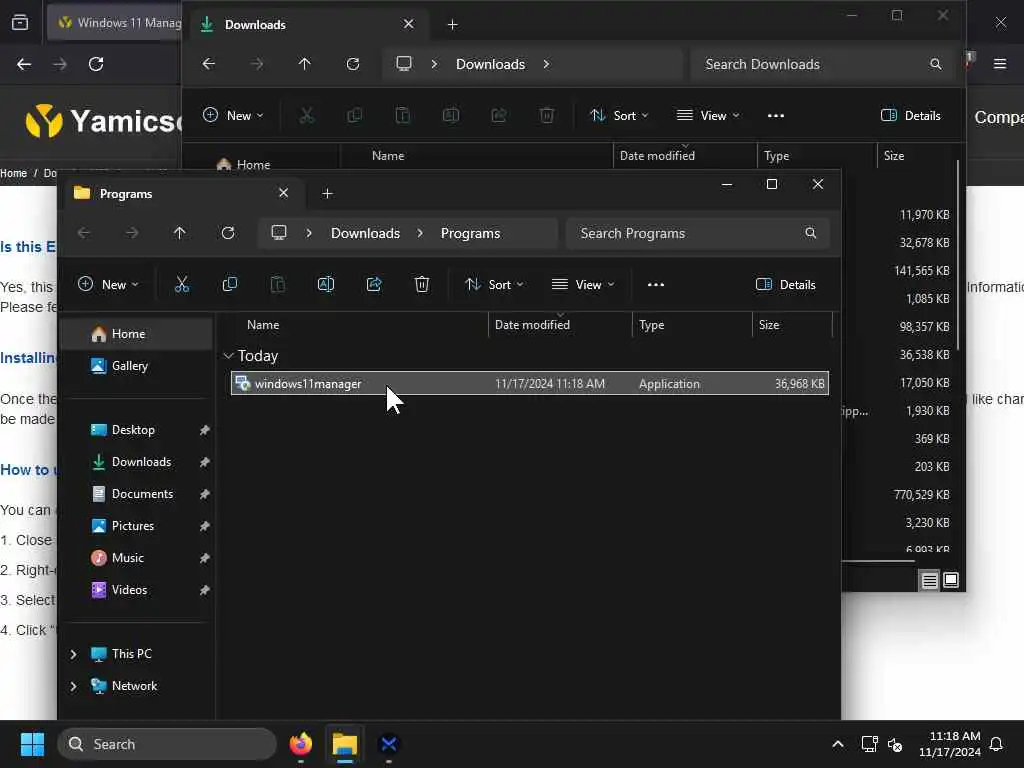Open View dropdown in Programs window
The image size is (1024, 768).
(583, 284)
